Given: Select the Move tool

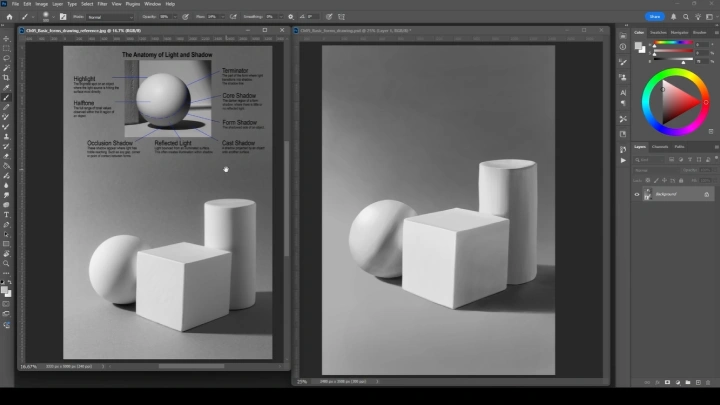Looking at the screenshot, I should point(6,38).
